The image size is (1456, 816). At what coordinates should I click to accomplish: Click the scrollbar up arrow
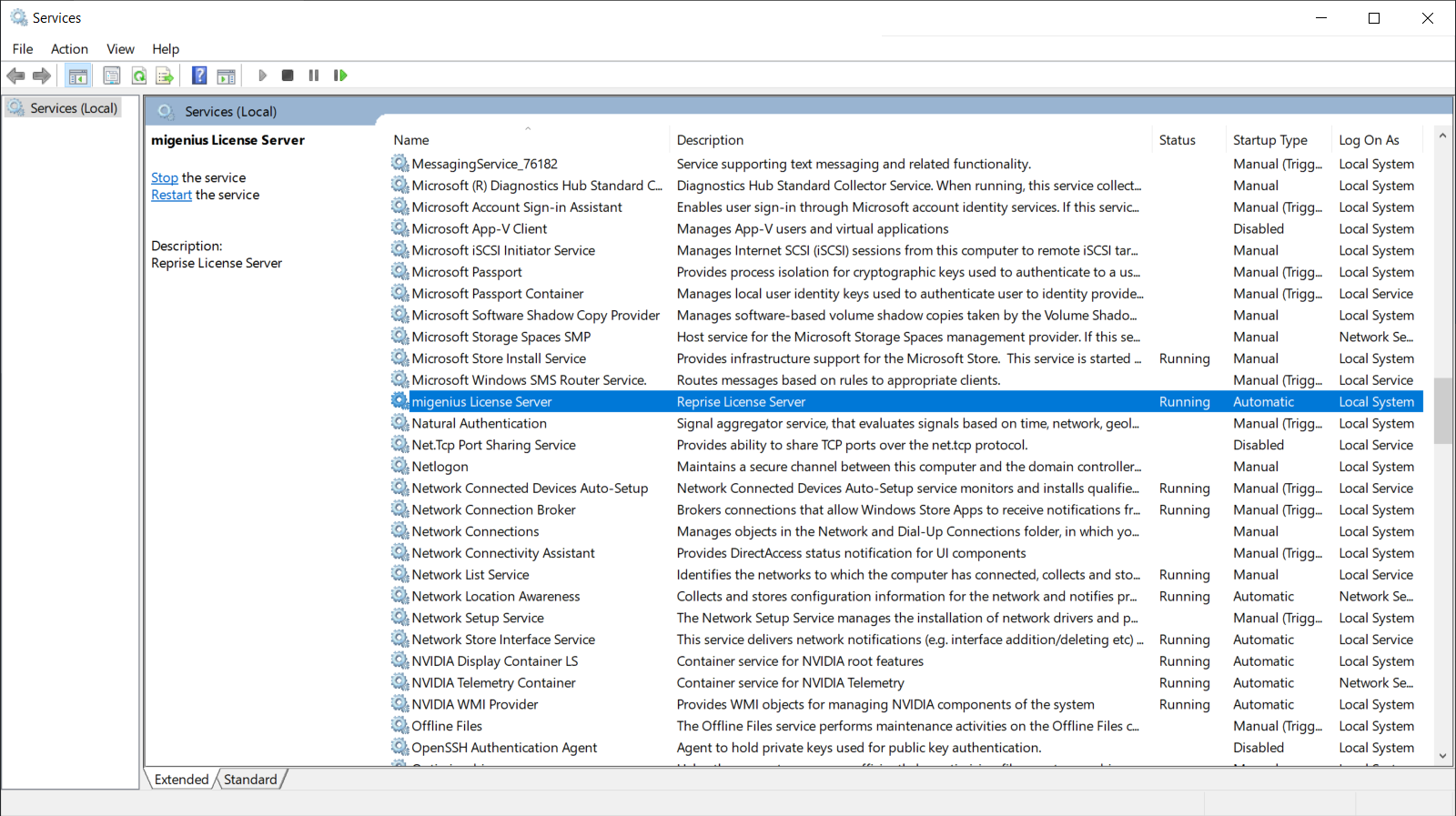pyautogui.click(x=1442, y=136)
